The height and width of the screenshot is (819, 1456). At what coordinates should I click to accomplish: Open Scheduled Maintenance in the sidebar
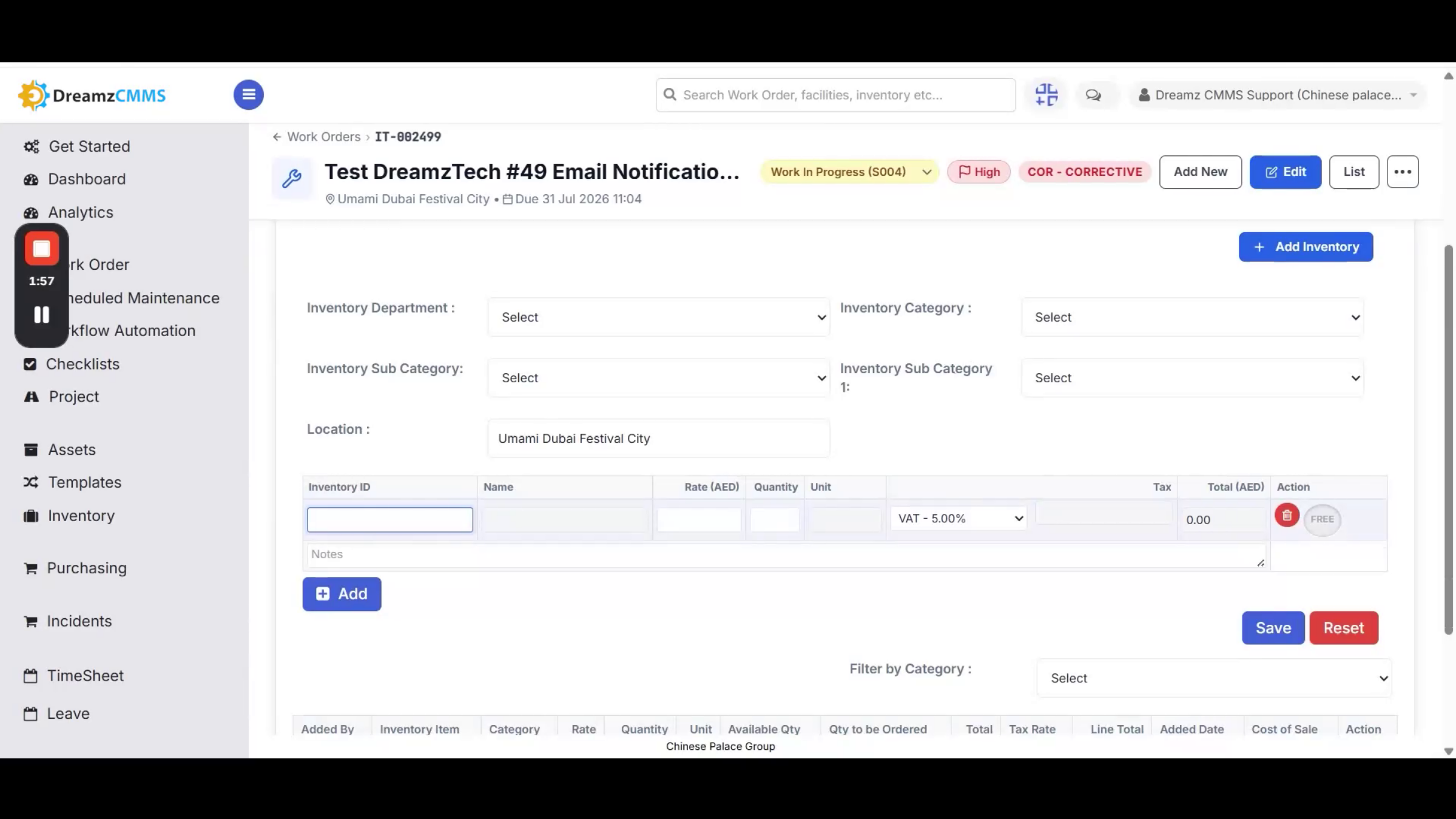(144, 298)
